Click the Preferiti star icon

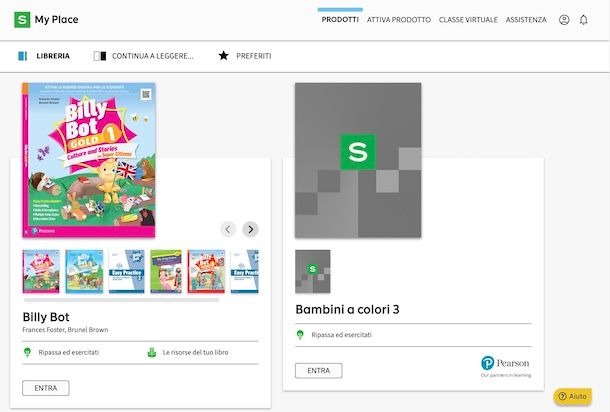click(223, 56)
